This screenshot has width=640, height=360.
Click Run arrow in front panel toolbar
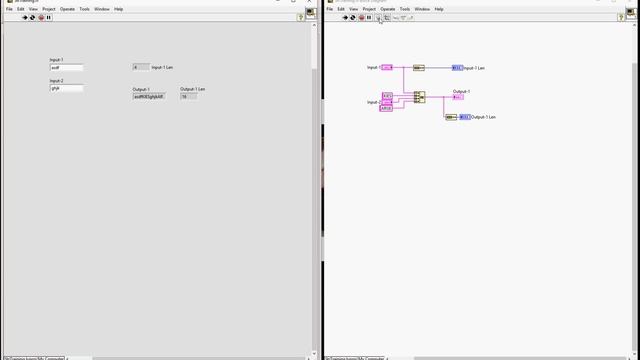[24, 18]
